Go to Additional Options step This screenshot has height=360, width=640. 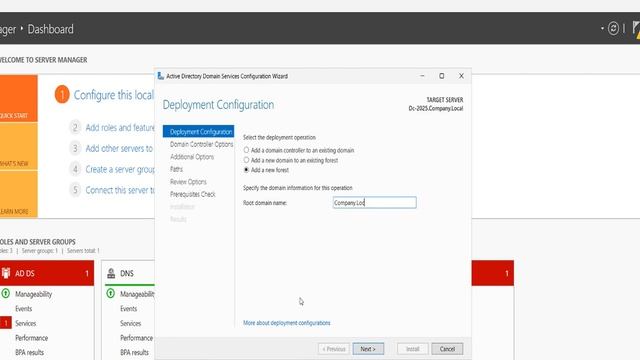coord(192,157)
